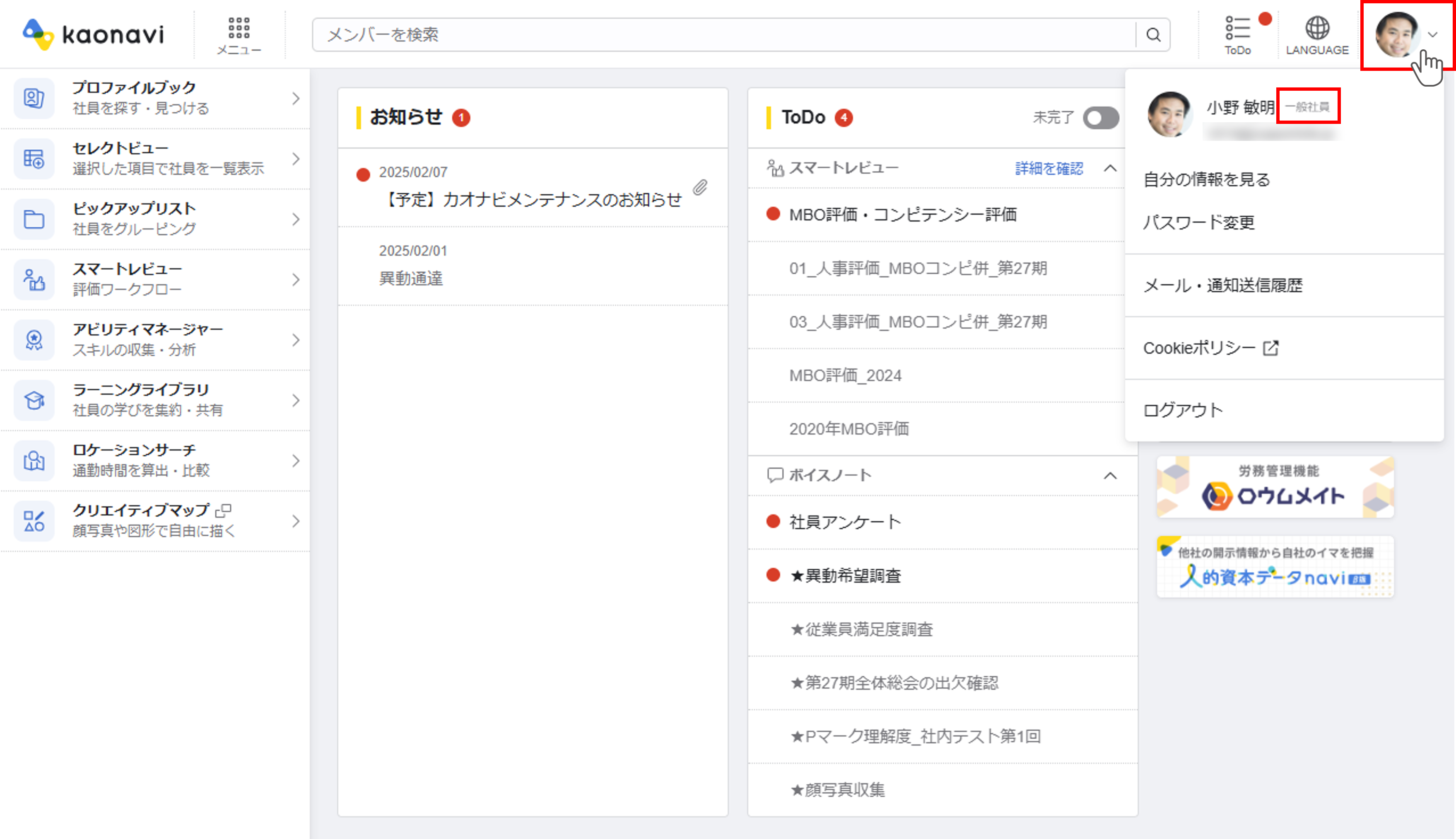
Task: Open the user avatar dropdown arrow
Action: (1432, 35)
